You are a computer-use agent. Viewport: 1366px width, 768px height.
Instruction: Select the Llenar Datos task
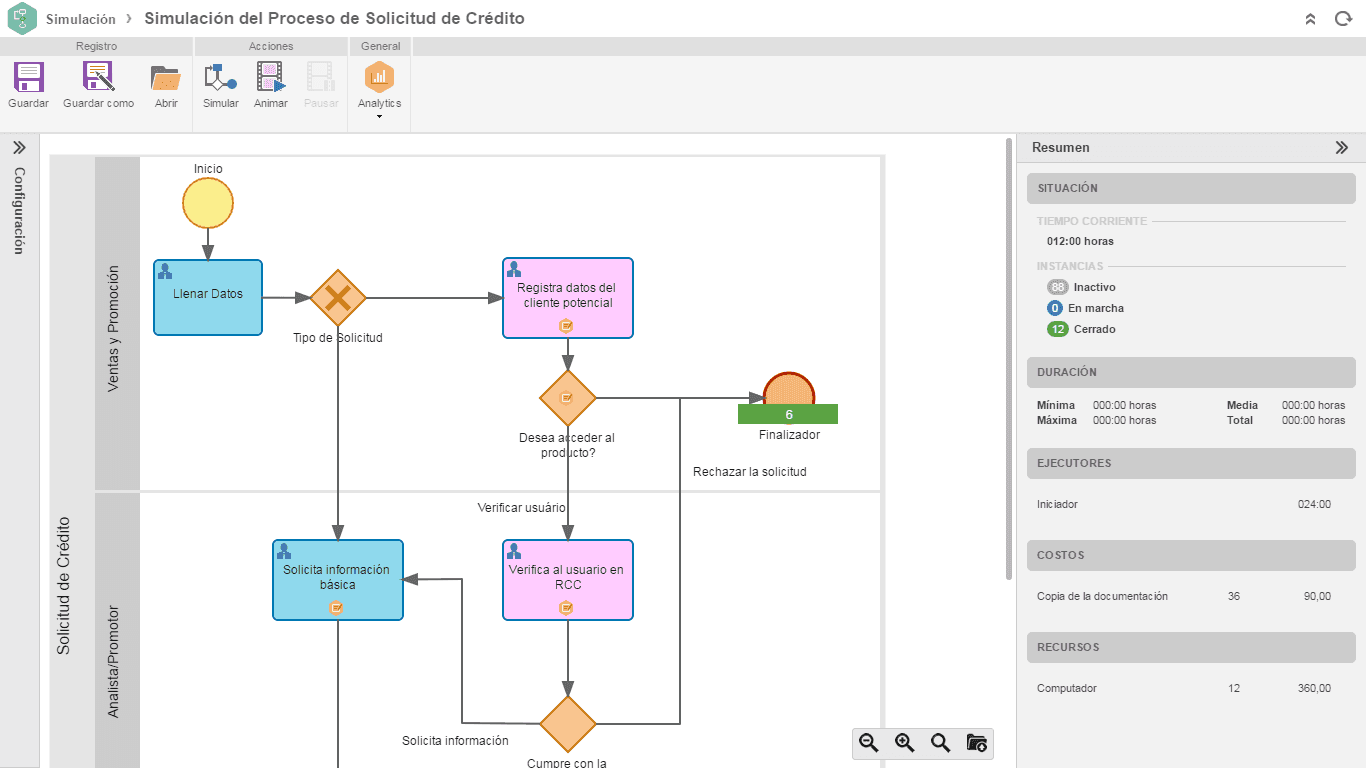pos(208,297)
